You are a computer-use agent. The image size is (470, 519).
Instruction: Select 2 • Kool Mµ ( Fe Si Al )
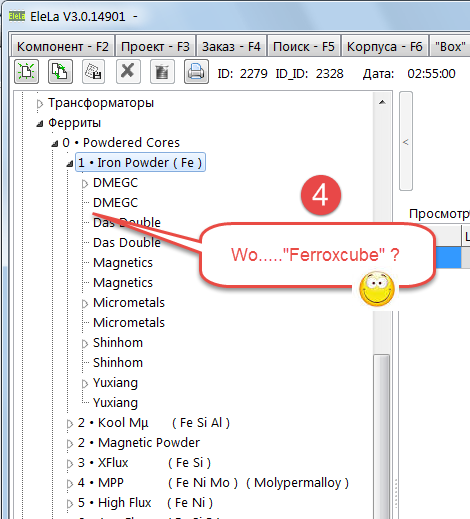click(154, 423)
